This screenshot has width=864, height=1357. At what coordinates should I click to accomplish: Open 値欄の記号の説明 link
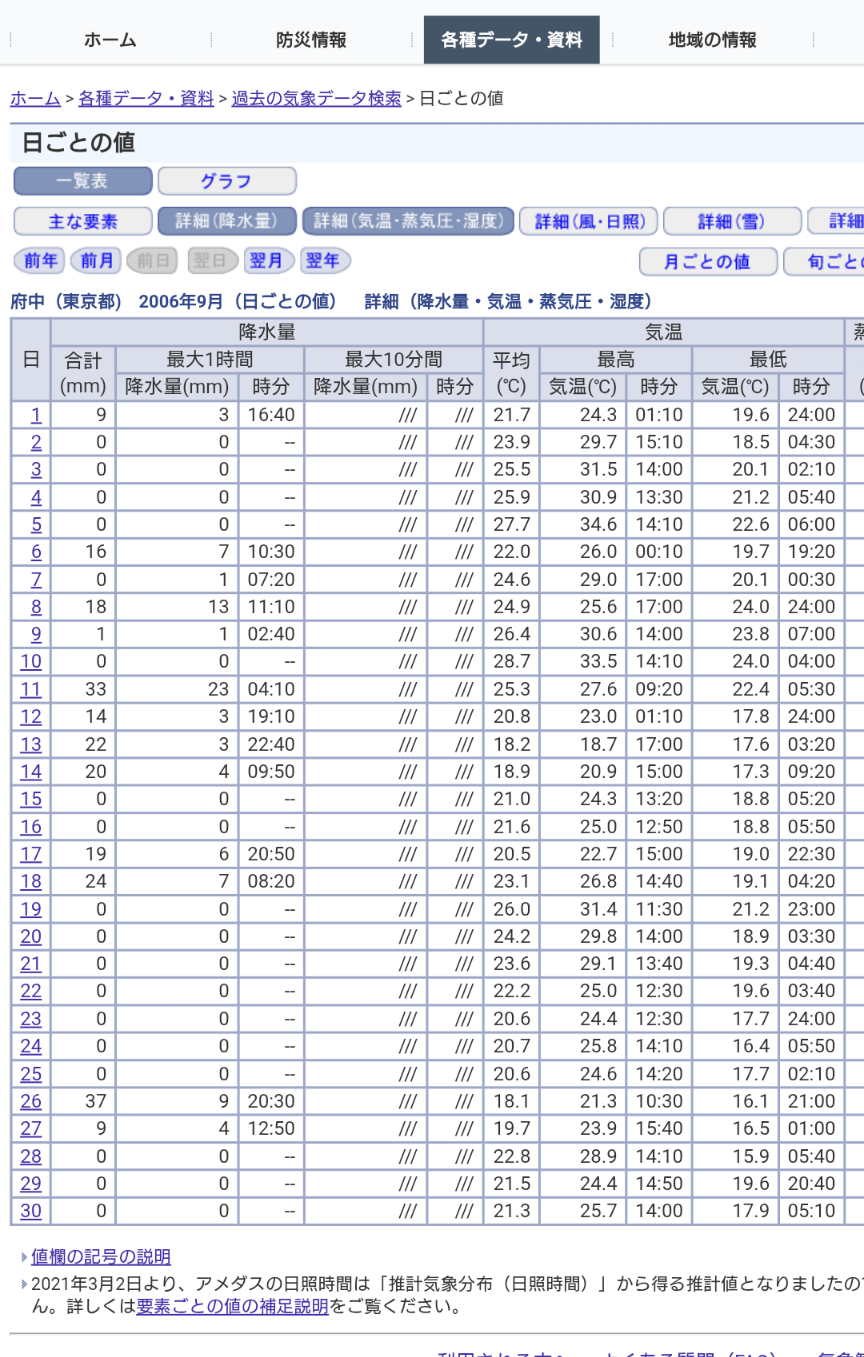[101, 1257]
